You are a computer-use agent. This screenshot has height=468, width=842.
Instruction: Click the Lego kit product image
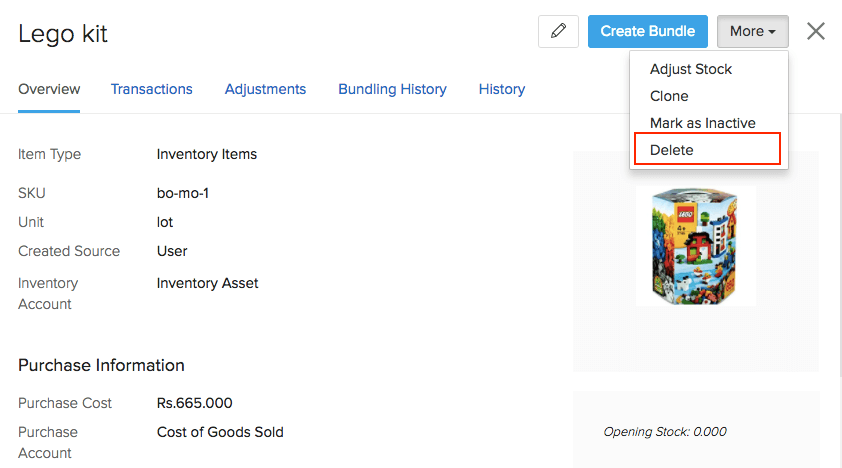pos(696,245)
